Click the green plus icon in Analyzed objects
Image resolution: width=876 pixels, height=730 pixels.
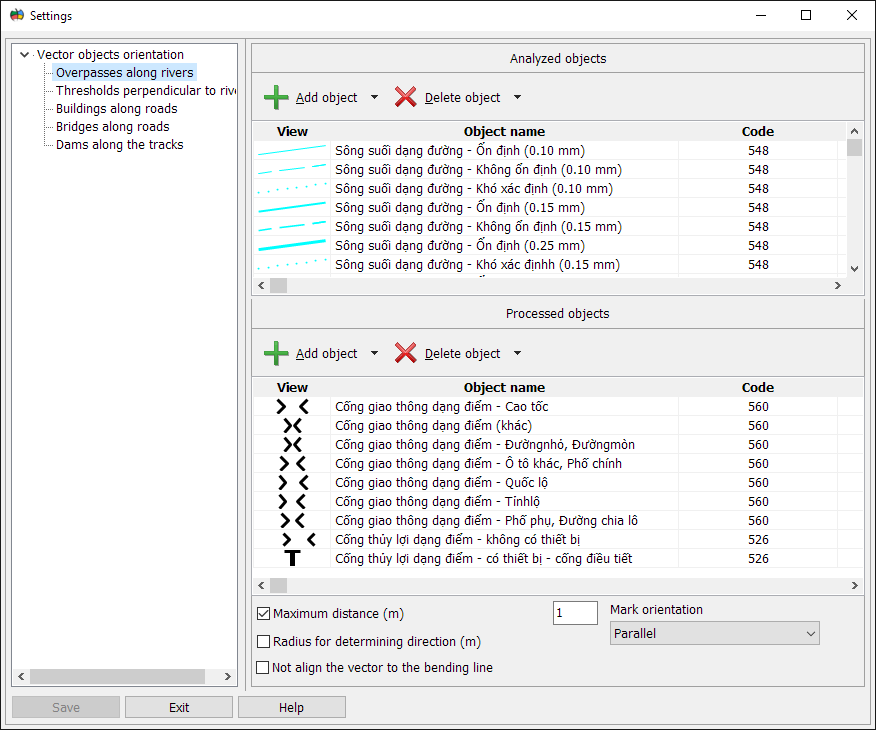coord(276,97)
